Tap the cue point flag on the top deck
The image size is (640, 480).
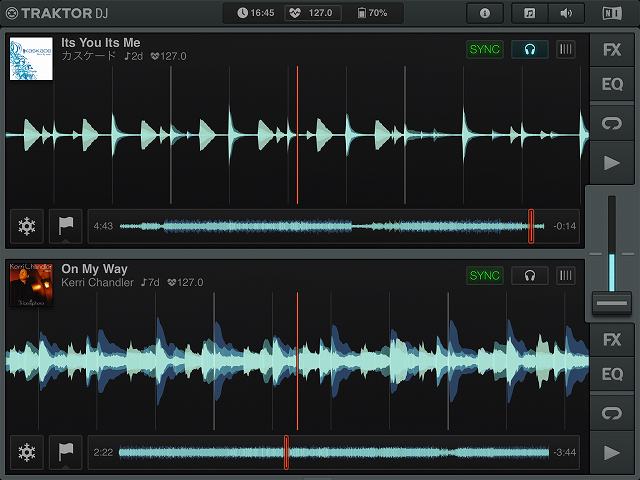pyautogui.click(x=66, y=226)
